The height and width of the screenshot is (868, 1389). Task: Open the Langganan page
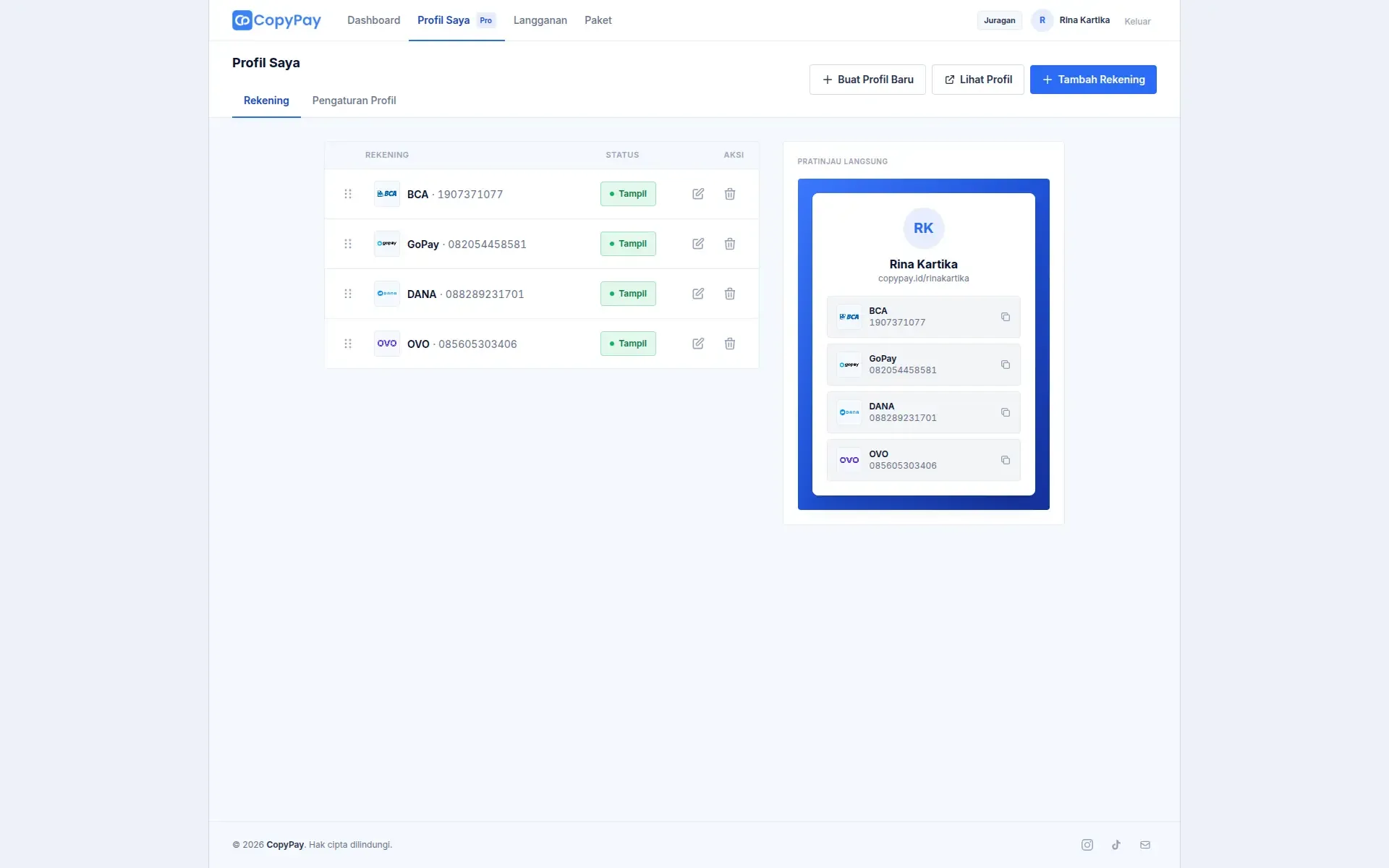coord(540,20)
